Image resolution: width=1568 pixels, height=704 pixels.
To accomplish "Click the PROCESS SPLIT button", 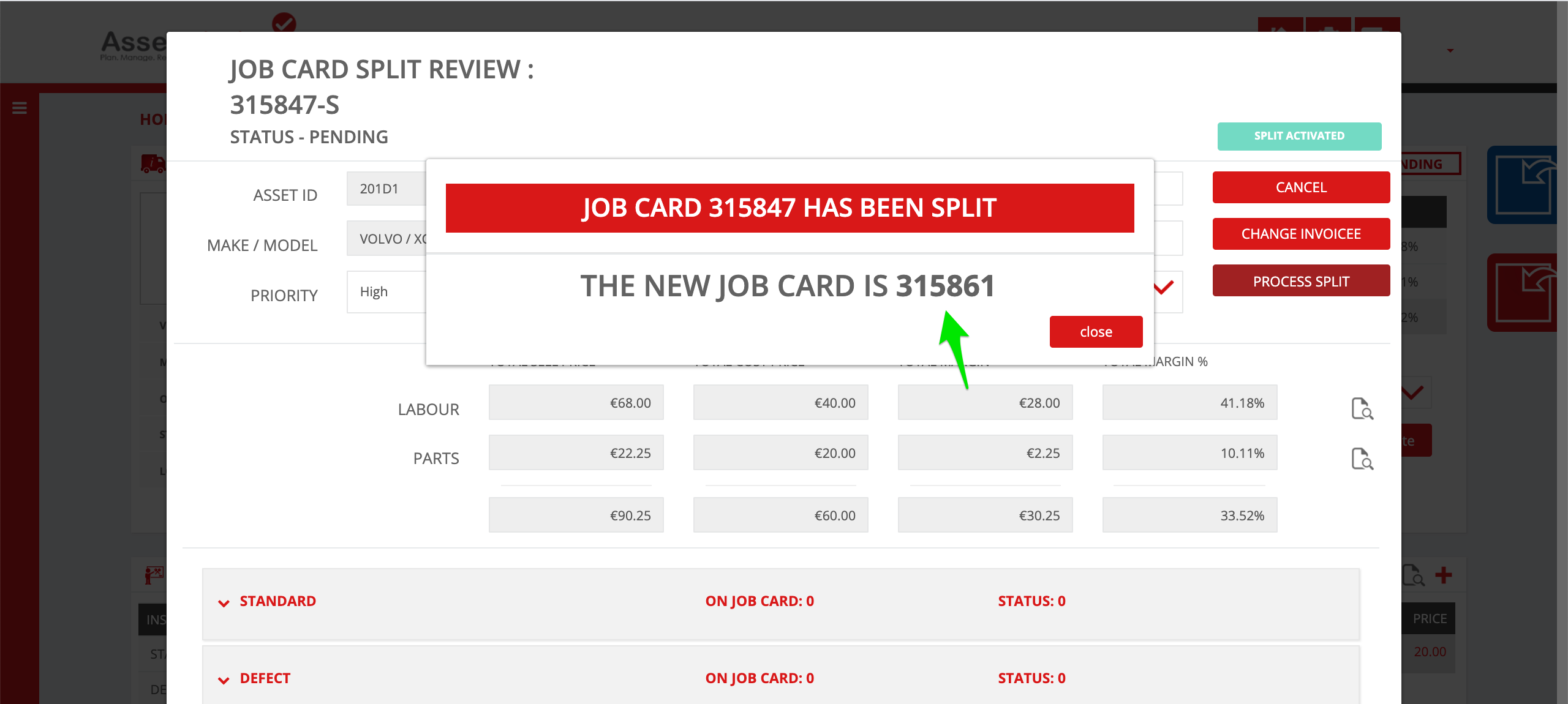I will click(x=1301, y=281).
